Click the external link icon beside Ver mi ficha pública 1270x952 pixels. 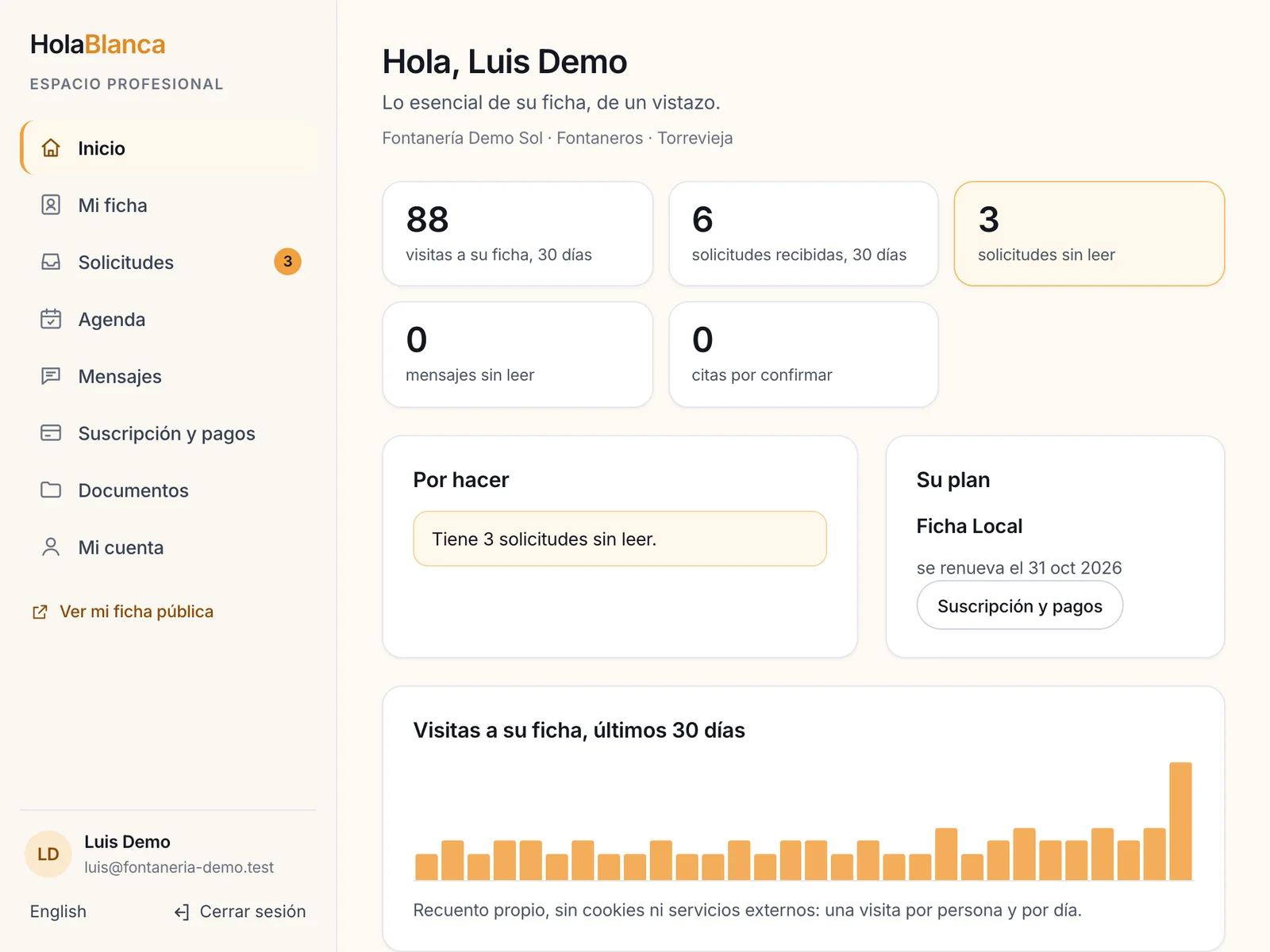pyautogui.click(x=40, y=612)
